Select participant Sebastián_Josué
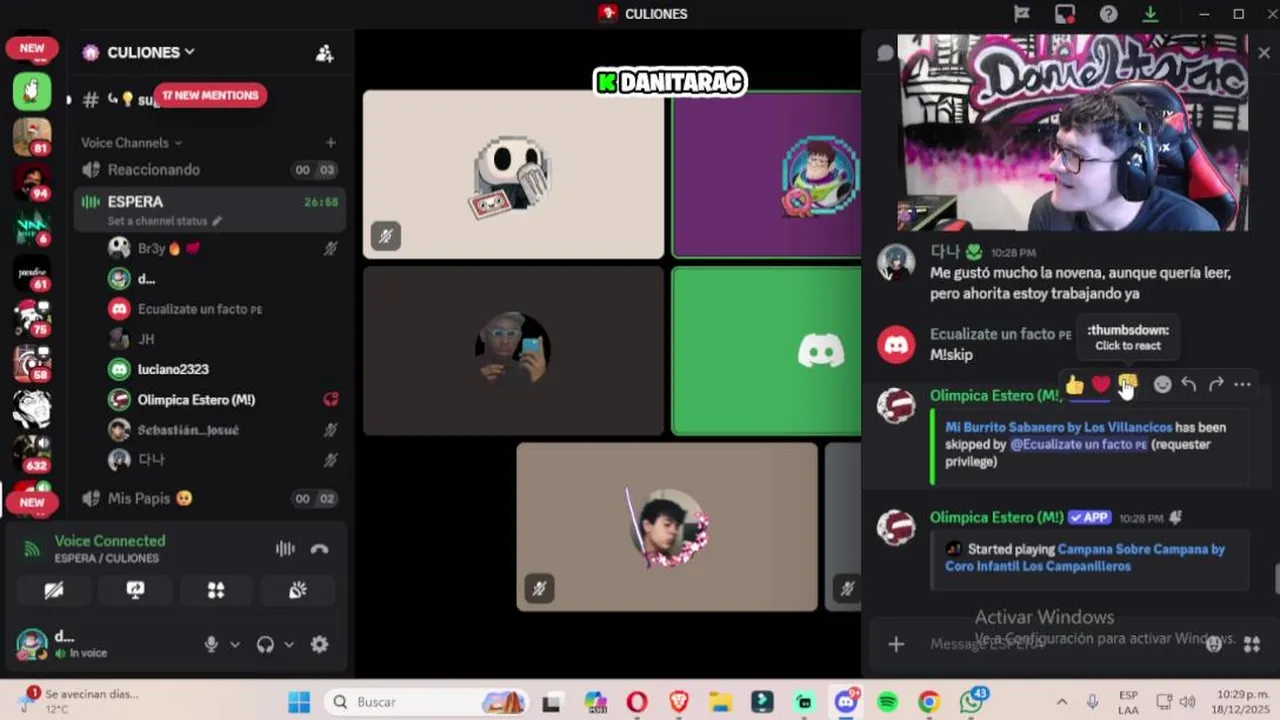Screen dimensions: 1280x720 point(225,429)
